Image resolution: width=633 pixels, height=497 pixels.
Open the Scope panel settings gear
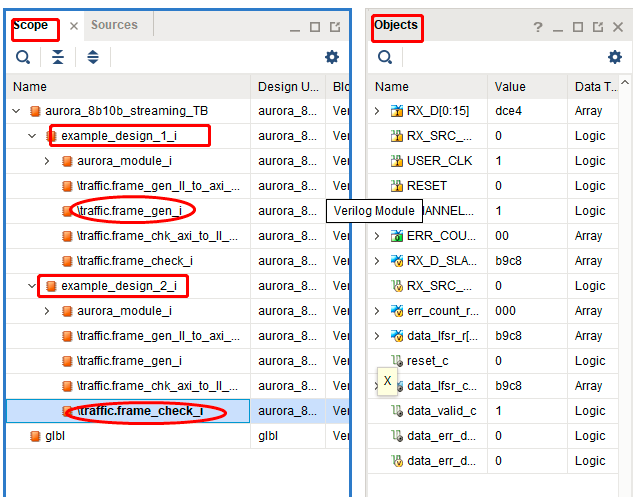point(332,57)
